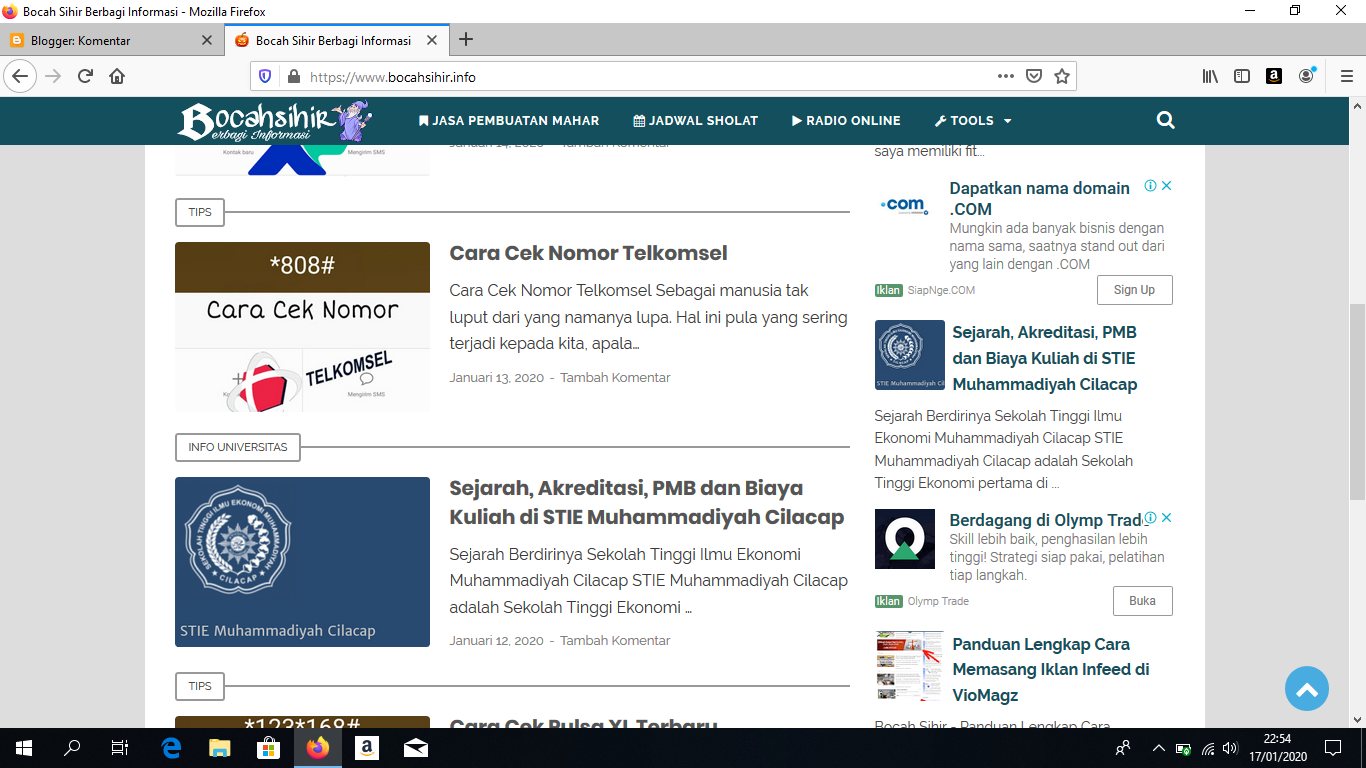Open STIE Muhammadiyah Cilacap main article title
This screenshot has height=768, width=1366.
(x=646, y=503)
